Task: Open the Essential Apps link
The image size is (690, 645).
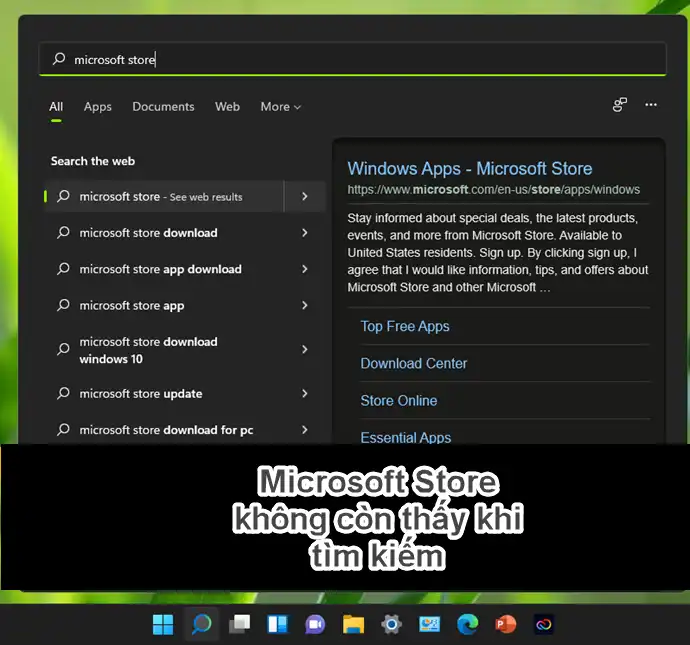Action: (406, 437)
